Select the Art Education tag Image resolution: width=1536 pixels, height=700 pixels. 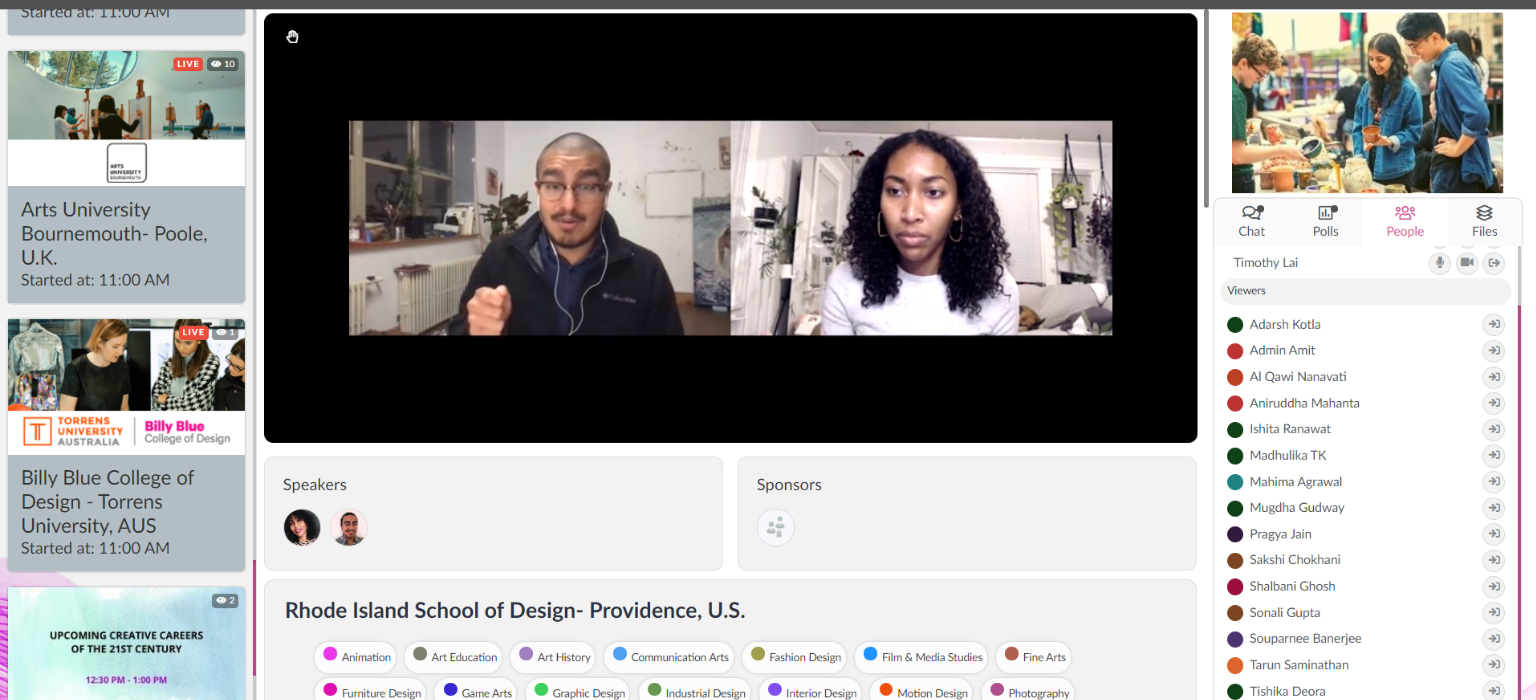[453, 657]
